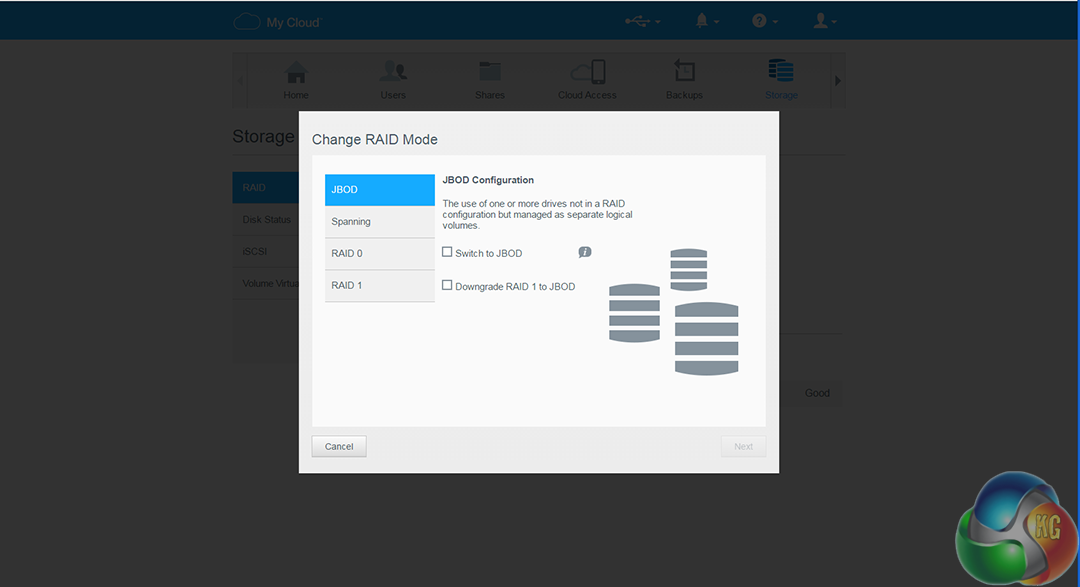The width and height of the screenshot is (1080, 587).
Task: Check Downgrade RAID 1 to JBOD
Action: (448, 285)
